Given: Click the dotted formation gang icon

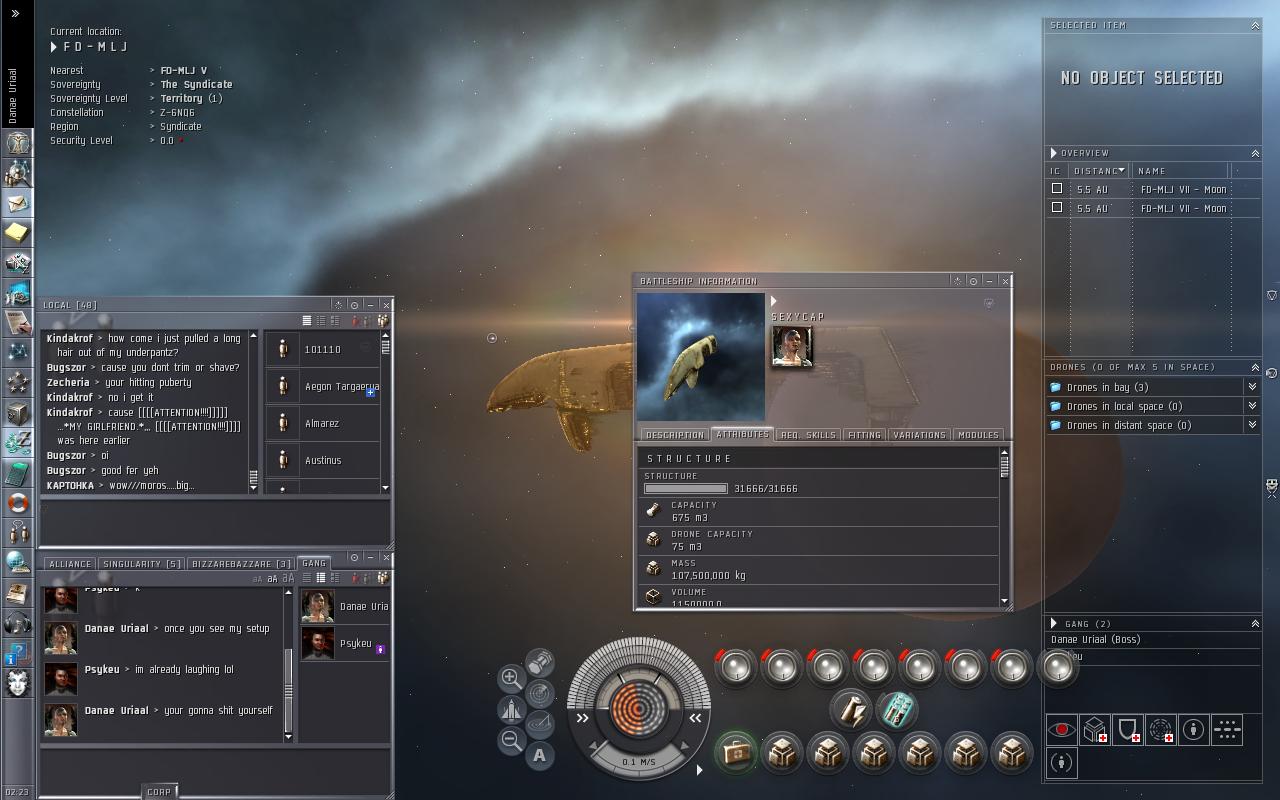Looking at the screenshot, I should click(x=1227, y=730).
